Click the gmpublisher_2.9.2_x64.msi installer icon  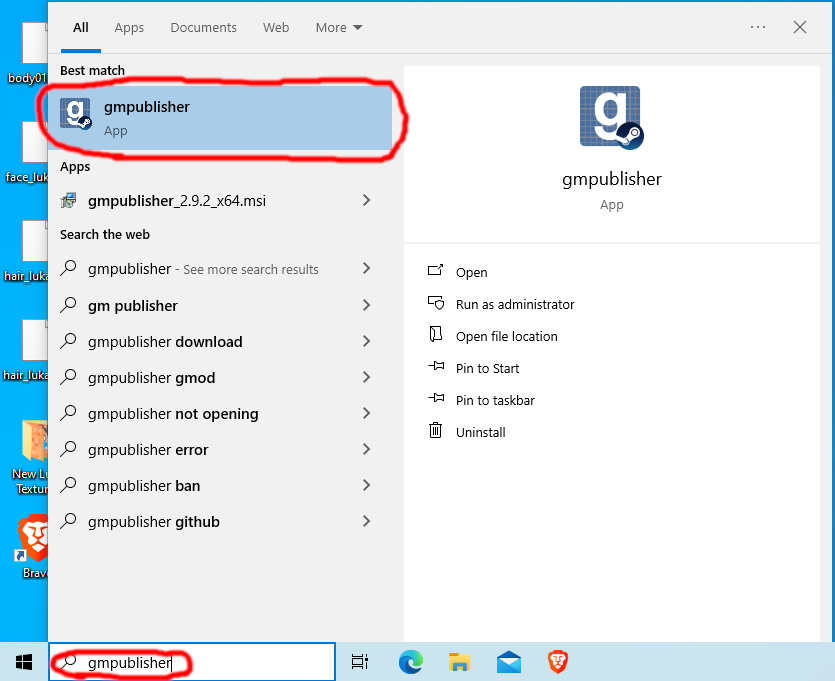pyautogui.click(x=69, y=201)
